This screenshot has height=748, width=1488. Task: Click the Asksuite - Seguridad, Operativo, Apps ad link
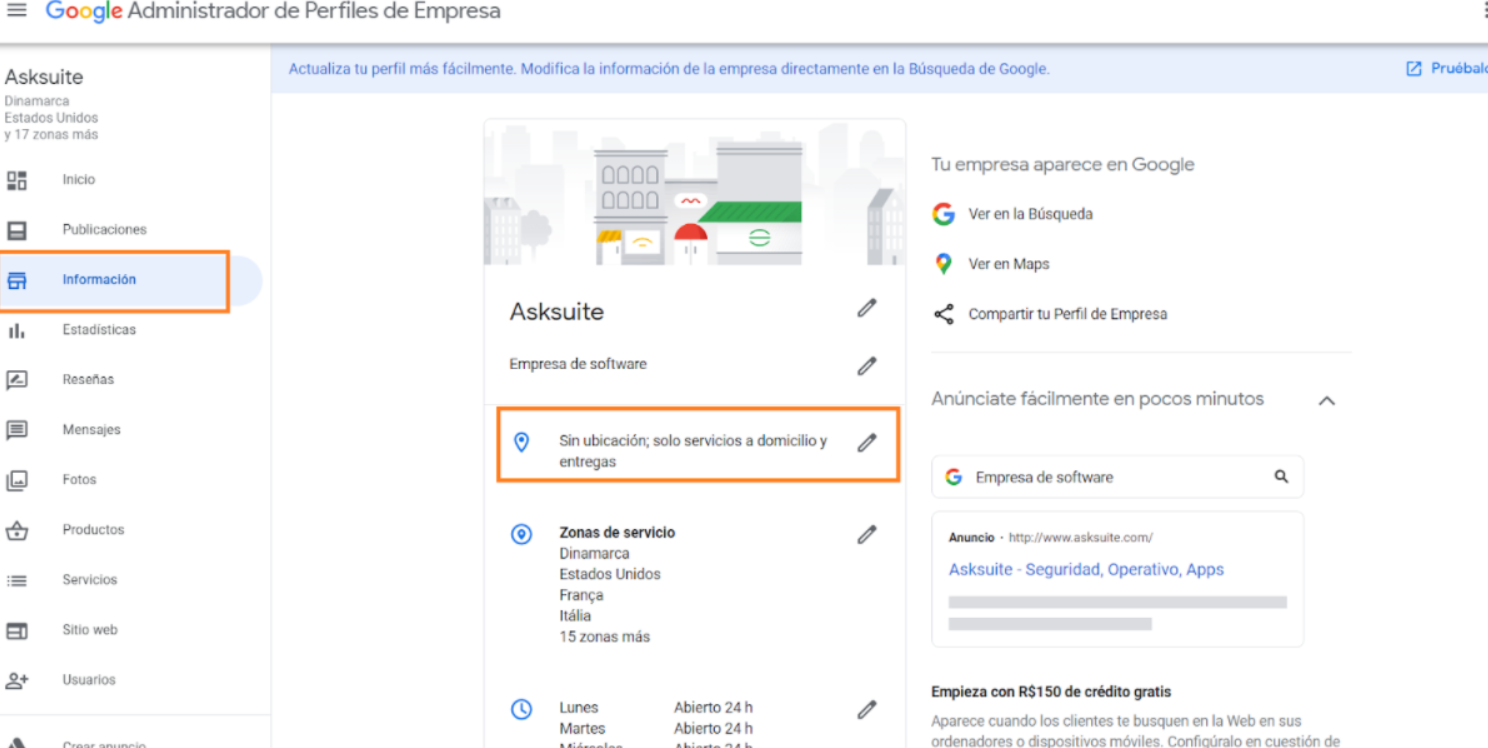click(x=1086, y=569)
